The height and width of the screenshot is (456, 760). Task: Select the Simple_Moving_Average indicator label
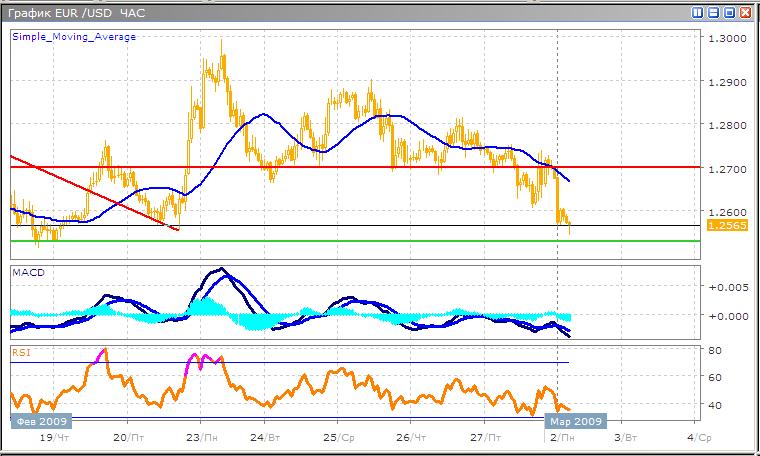tap(74, 37)
